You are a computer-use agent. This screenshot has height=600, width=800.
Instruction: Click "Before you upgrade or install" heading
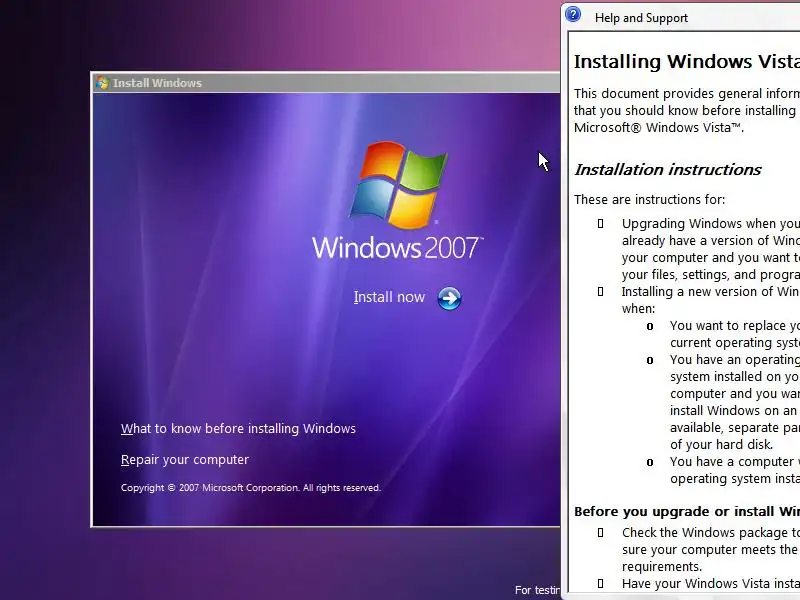(687, 511)
